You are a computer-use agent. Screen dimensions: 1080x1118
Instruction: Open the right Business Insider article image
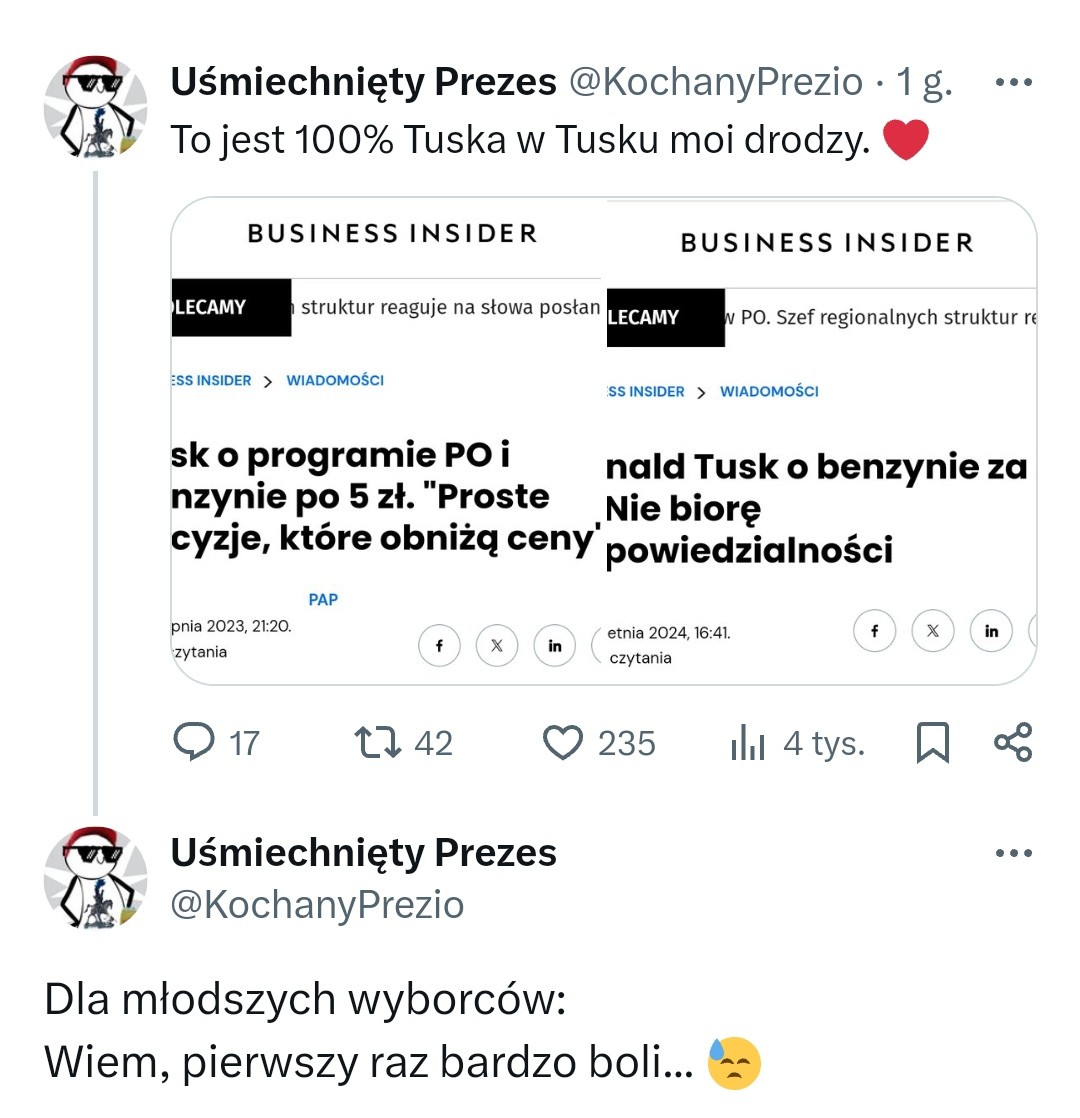click(820, 441)
